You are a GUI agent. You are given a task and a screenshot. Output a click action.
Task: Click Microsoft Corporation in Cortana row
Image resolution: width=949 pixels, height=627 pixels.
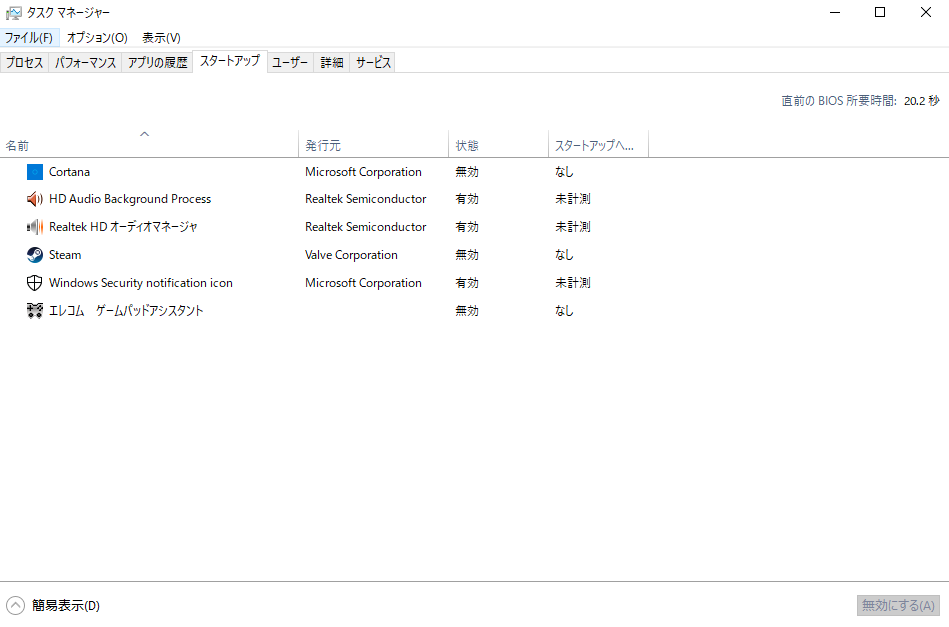[x=363, y=172]
